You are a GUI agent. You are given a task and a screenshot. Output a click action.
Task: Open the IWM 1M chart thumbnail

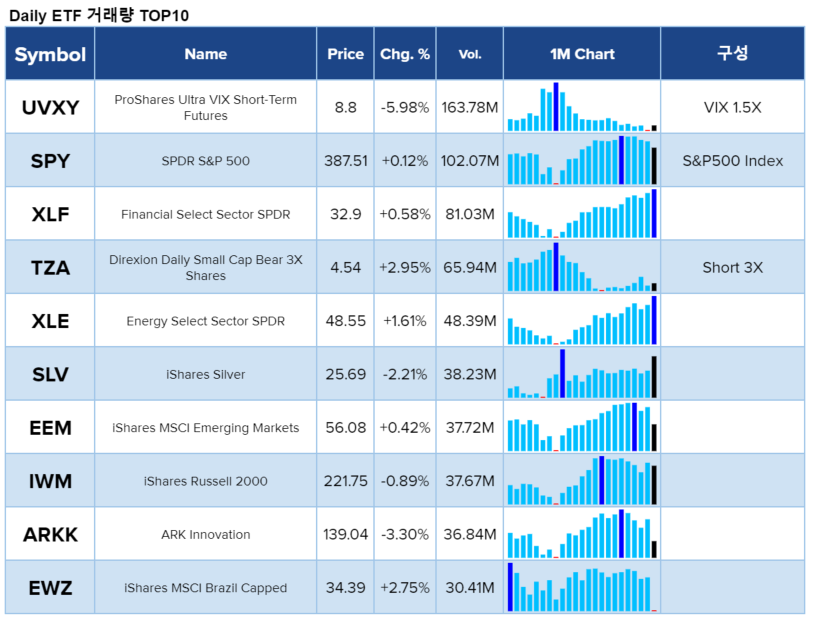point(582,481)
